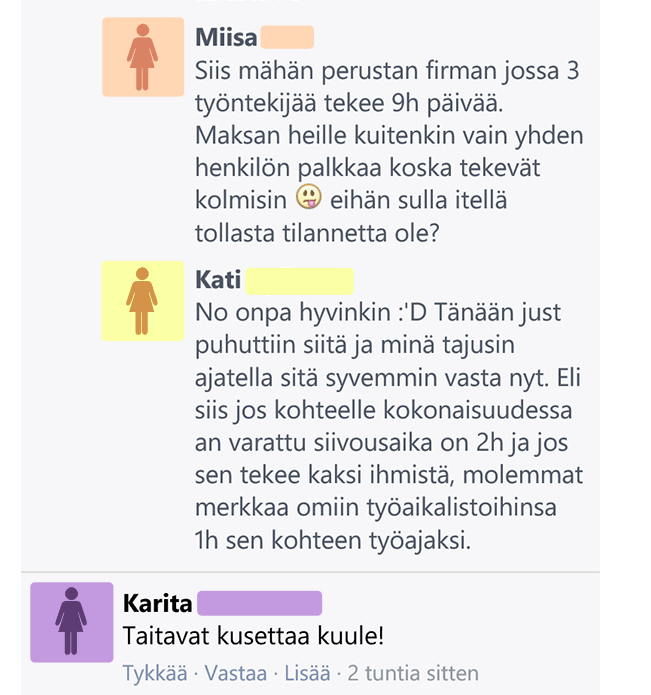Click the tongue-out emoji in Miisa's comment
Image resolution: width=651 pixels, height=695 pixels.
(308, 196)
